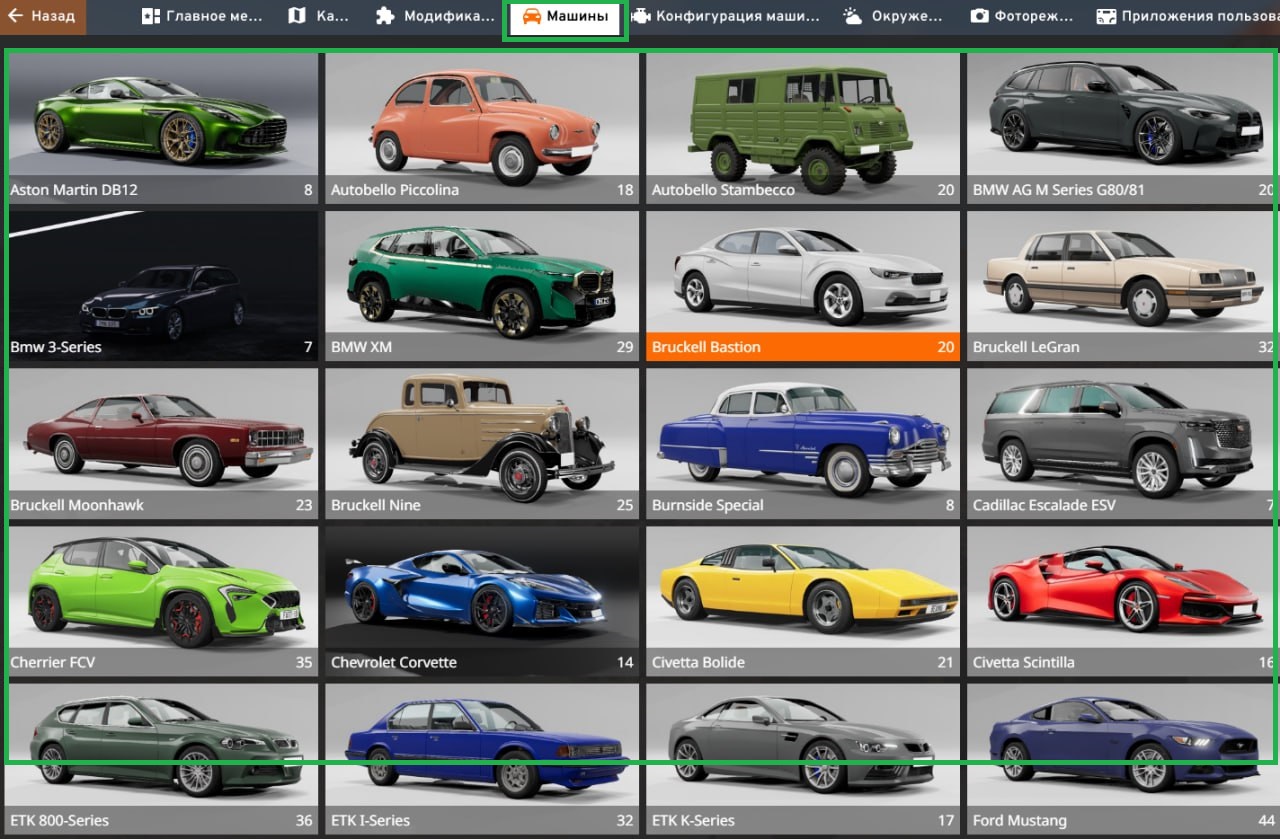Select the Cadillac Escalade ESV
Viewport: 1280px width, 839px height.
(1123, 444)
